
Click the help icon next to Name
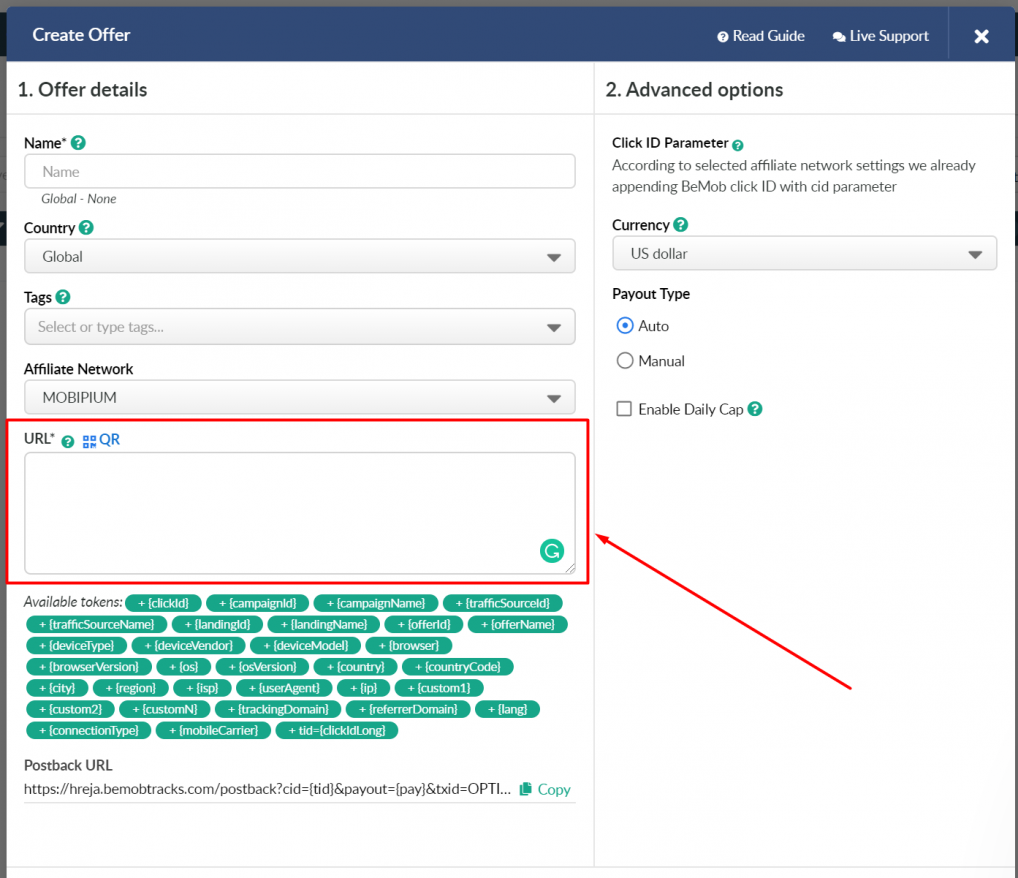click(79, 143)
